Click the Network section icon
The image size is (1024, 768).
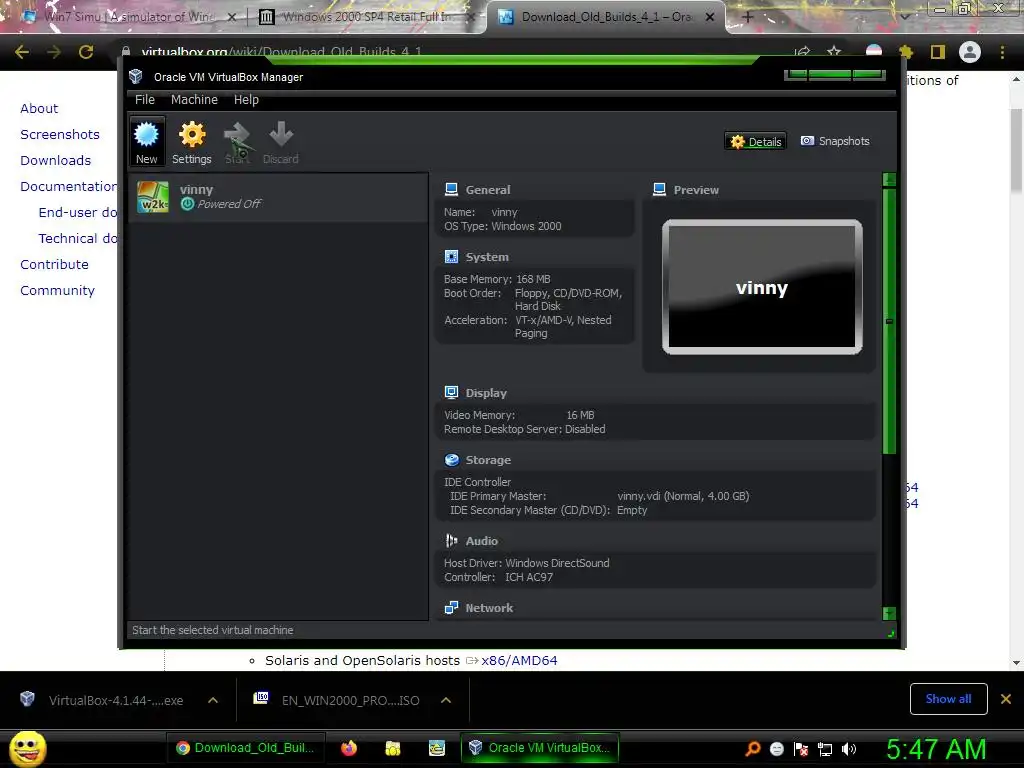pos(451,608)
